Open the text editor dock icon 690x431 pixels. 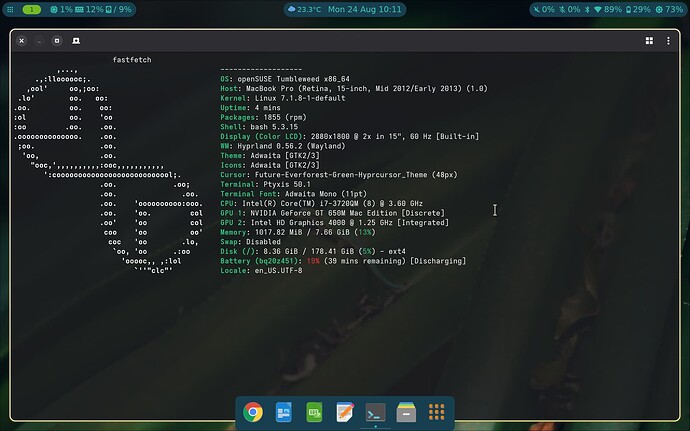[x=345, y=413]
